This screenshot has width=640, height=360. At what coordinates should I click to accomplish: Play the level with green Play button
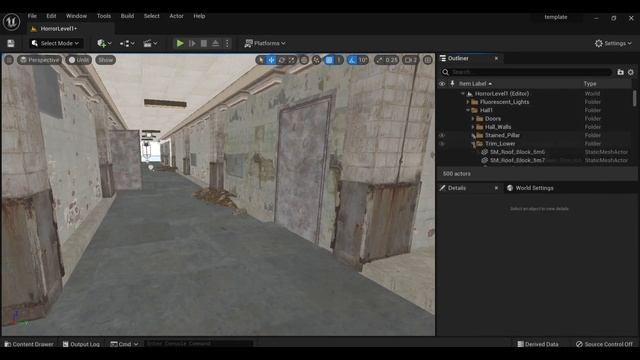(180, 43)
